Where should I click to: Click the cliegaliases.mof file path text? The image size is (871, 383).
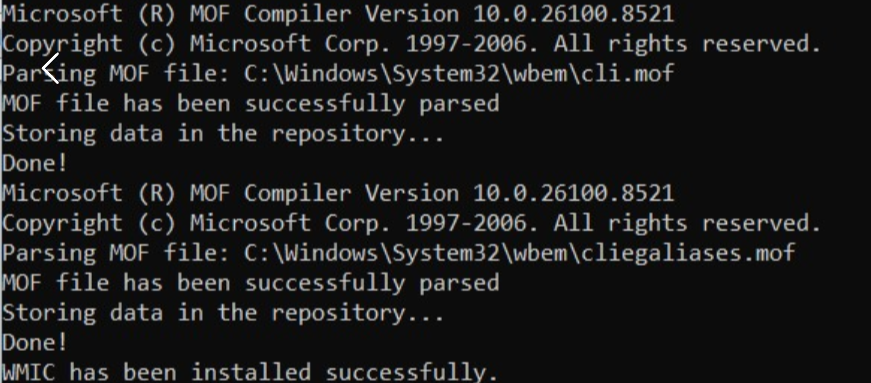519,253
